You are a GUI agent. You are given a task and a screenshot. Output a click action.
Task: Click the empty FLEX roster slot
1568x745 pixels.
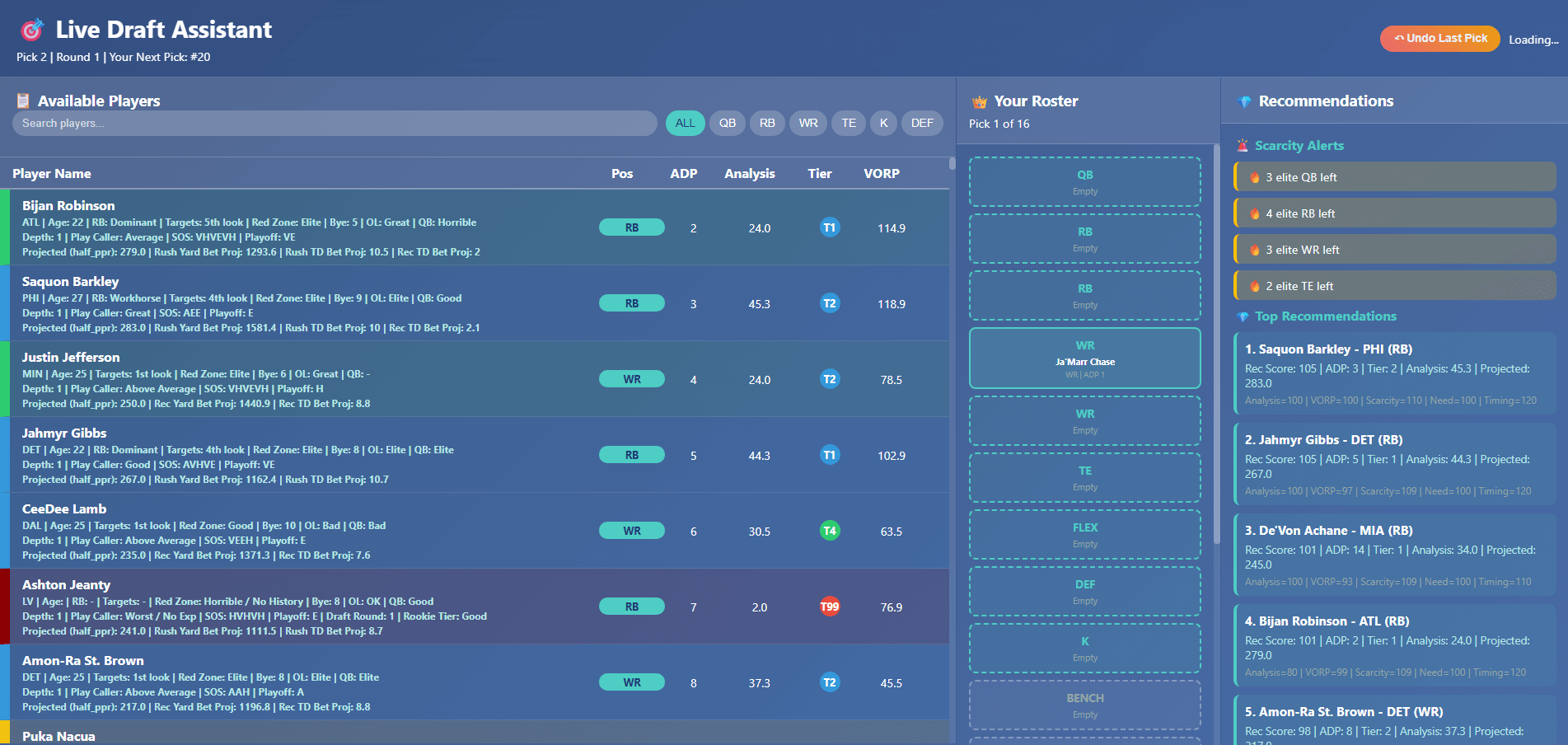1085,535
